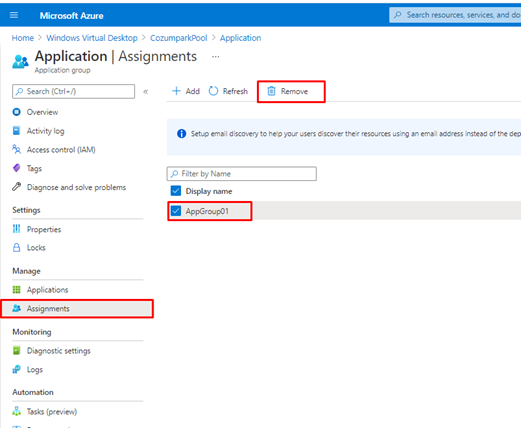
Task: Uncheck the AppGroup01 checkbox
Action: (x=176, y=211)
